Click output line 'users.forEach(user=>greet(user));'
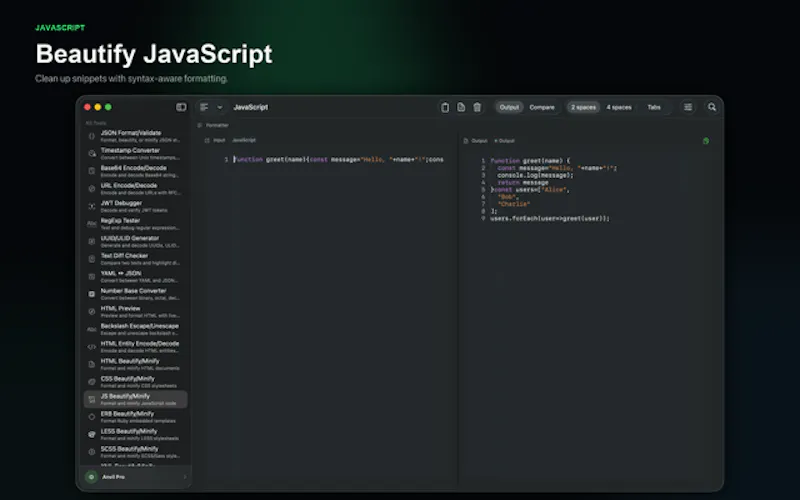Screen dimensions: 800x500 549,218
